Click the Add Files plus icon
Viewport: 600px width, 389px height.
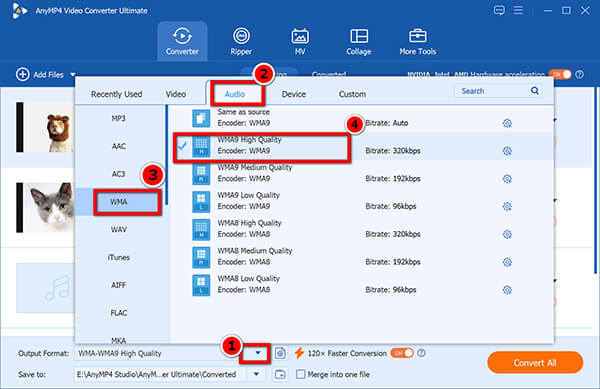[23, 74]
